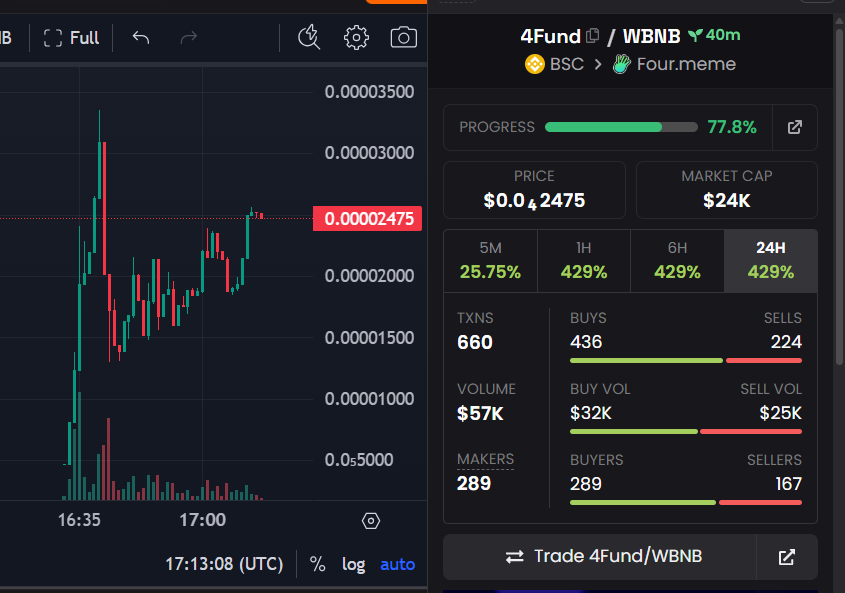This screenshot has width=845, height=593.
Task: Click the 0.00003500 price axis label
Action: 369,92
